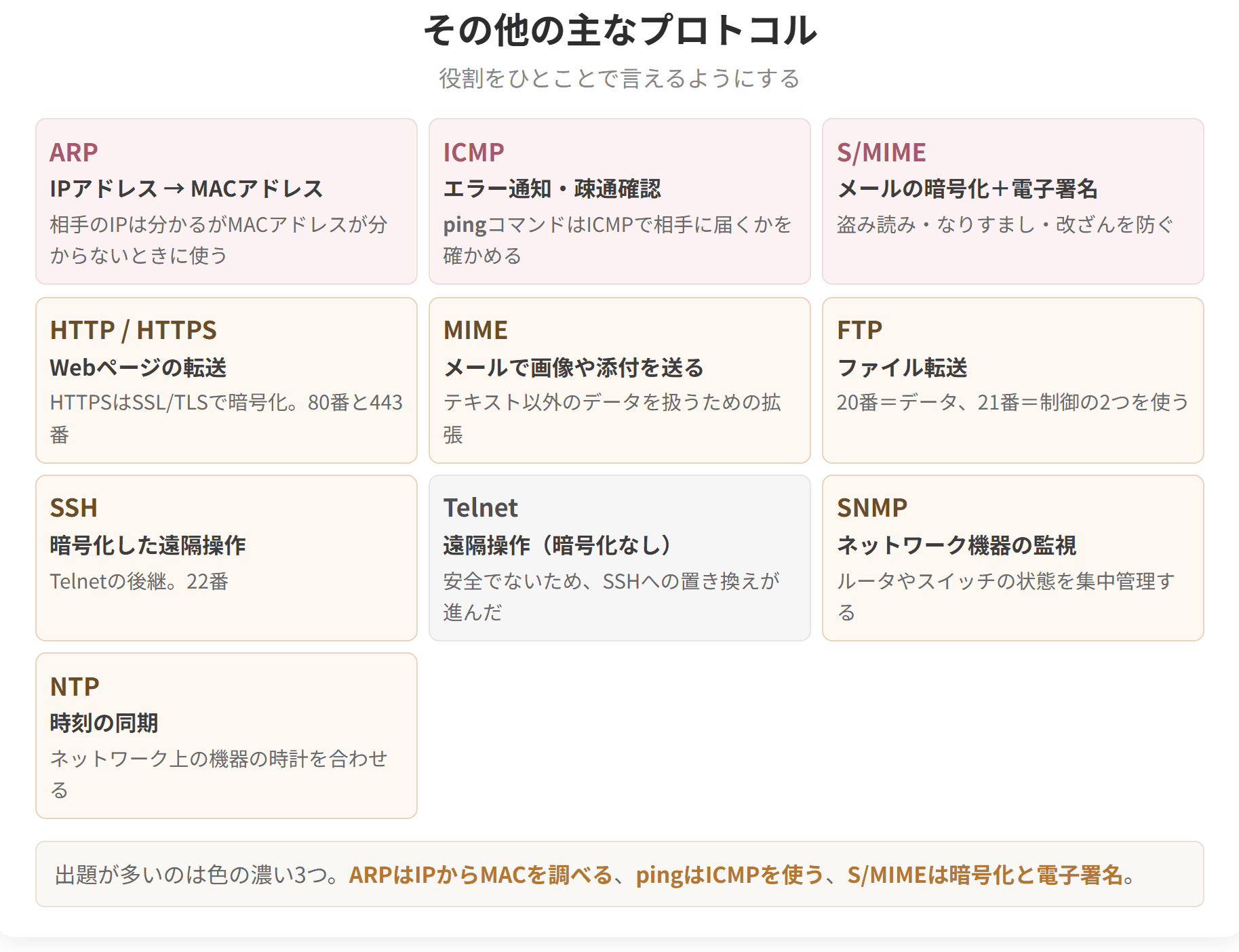Select the SSH card heading
The width and height of the screenshot is (1239, 952).
coord(73,508)
